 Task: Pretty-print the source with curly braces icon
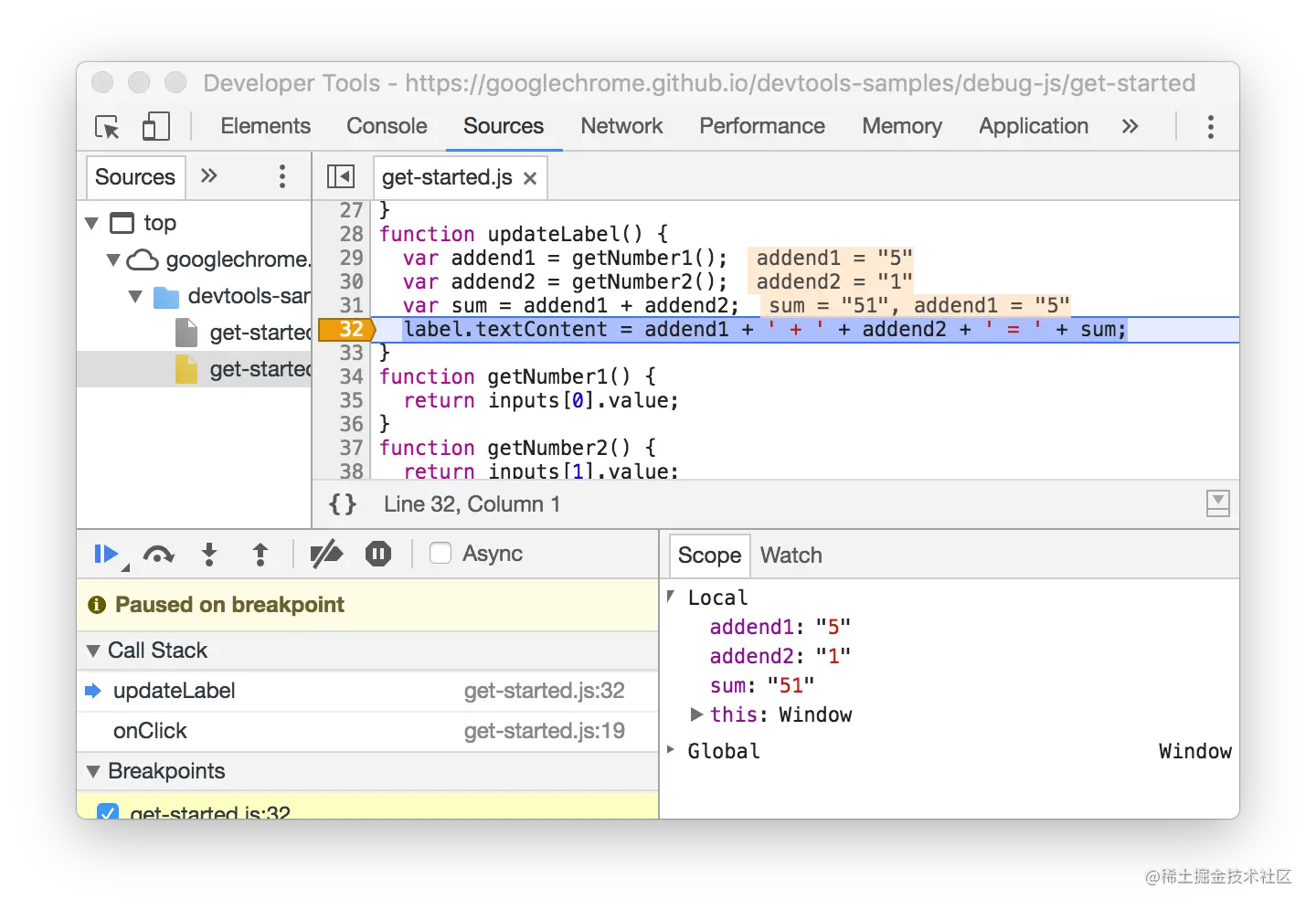click(343, 504)
